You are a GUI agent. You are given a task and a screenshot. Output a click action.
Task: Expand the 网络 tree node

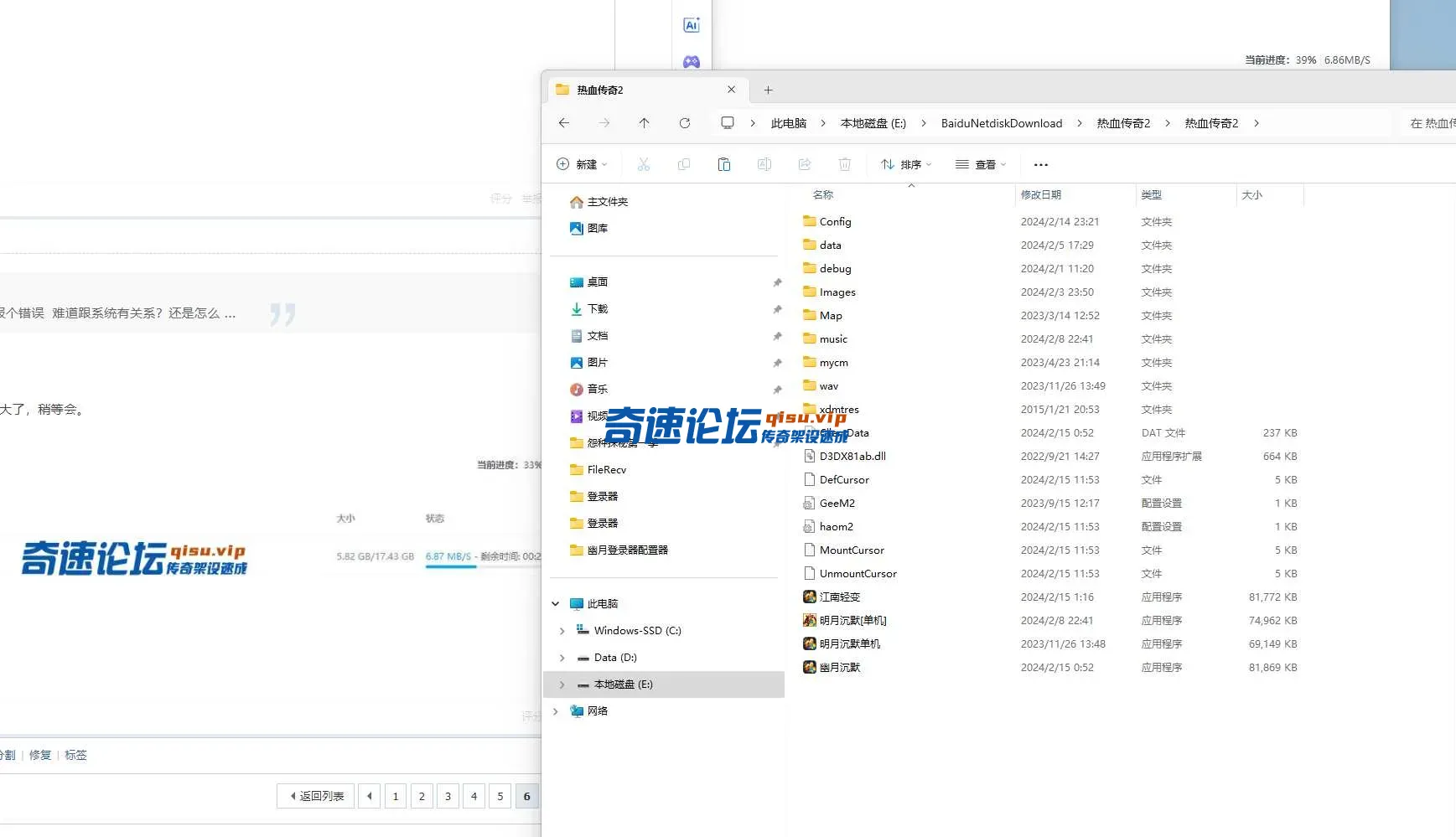(x=555, y=711)
